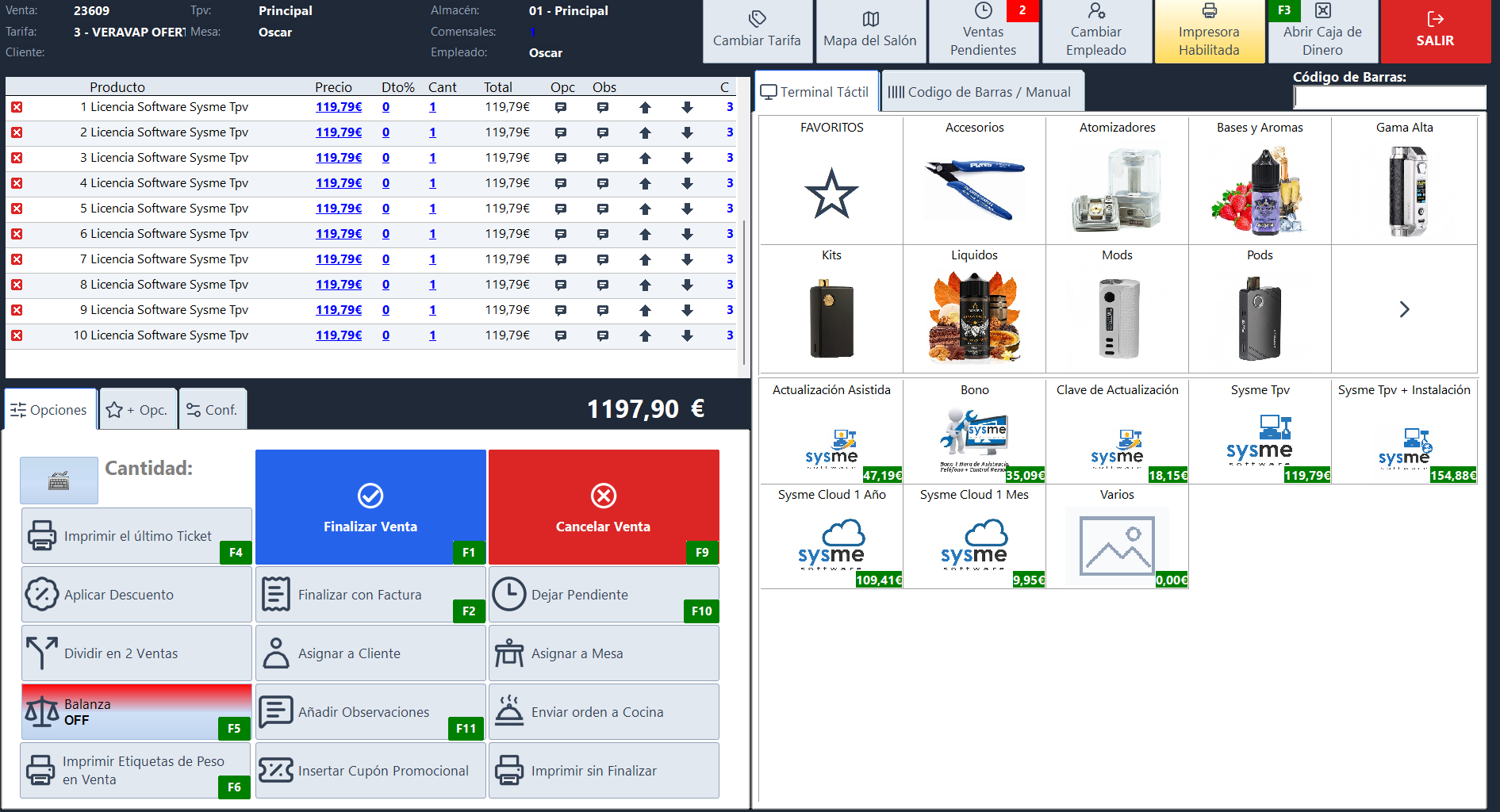Add Bono product to sale
The width and height of the screenshot is (1500, 812).
click(x=974, y=431)
